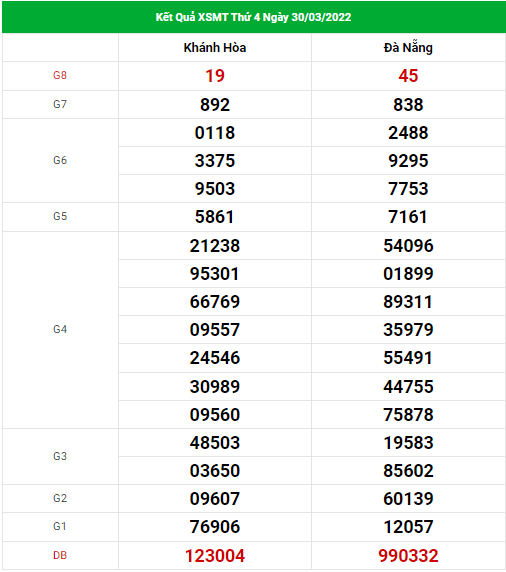
Task: Click the green results header title
Action: coord(253,17)
